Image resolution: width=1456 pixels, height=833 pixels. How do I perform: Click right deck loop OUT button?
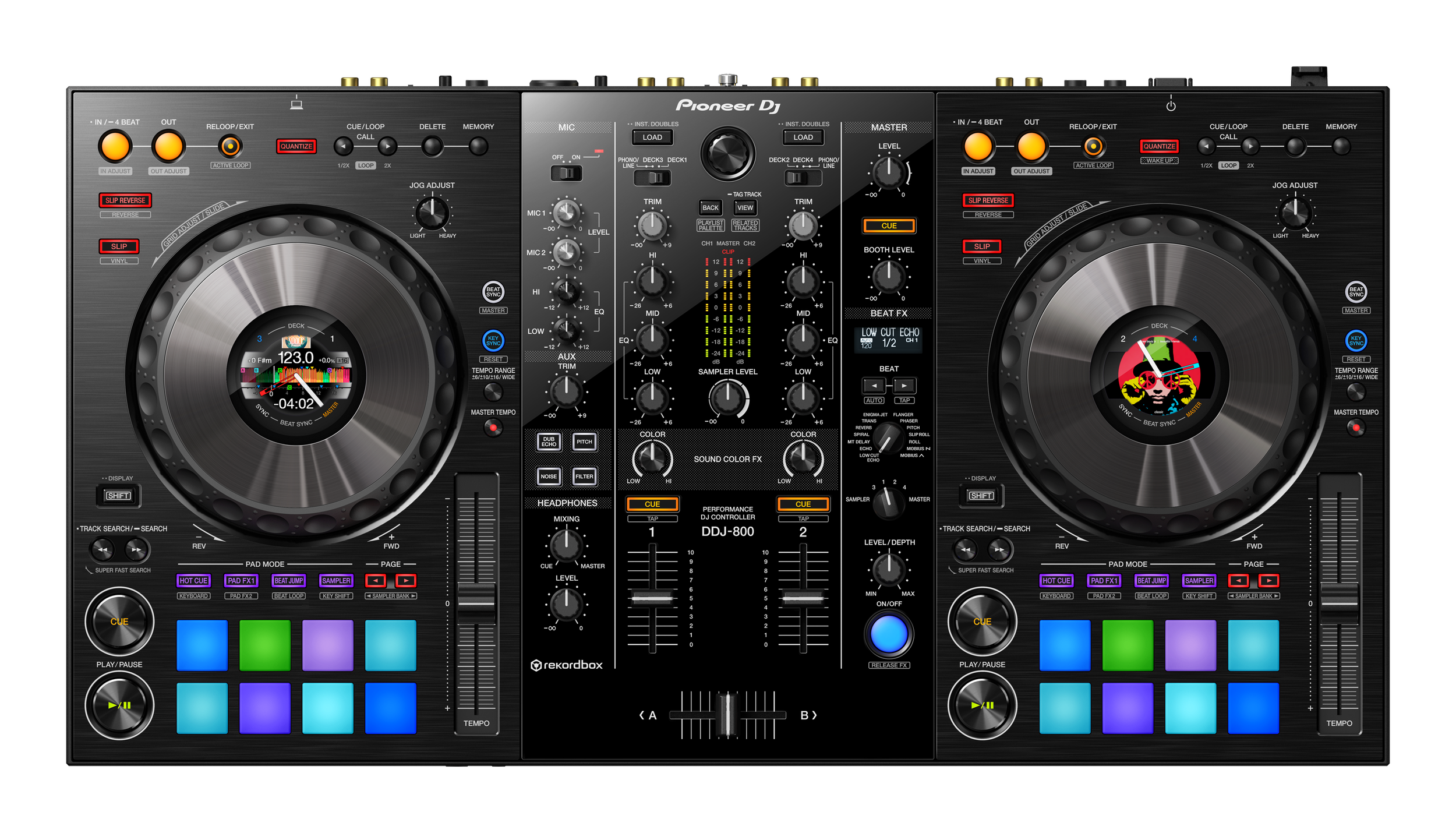pos(1031,146)
